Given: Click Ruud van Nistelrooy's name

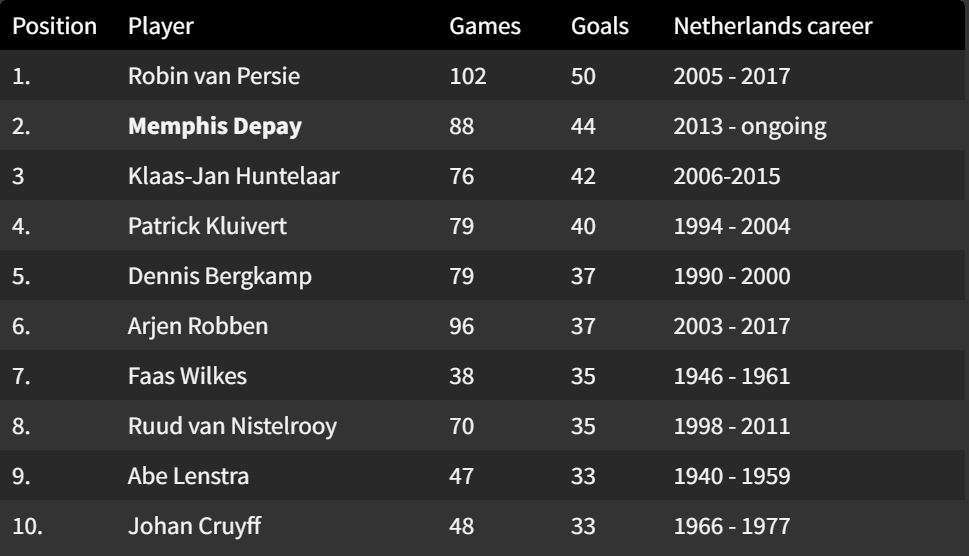Looking at the screenshot, I should [x=232, y=426].
